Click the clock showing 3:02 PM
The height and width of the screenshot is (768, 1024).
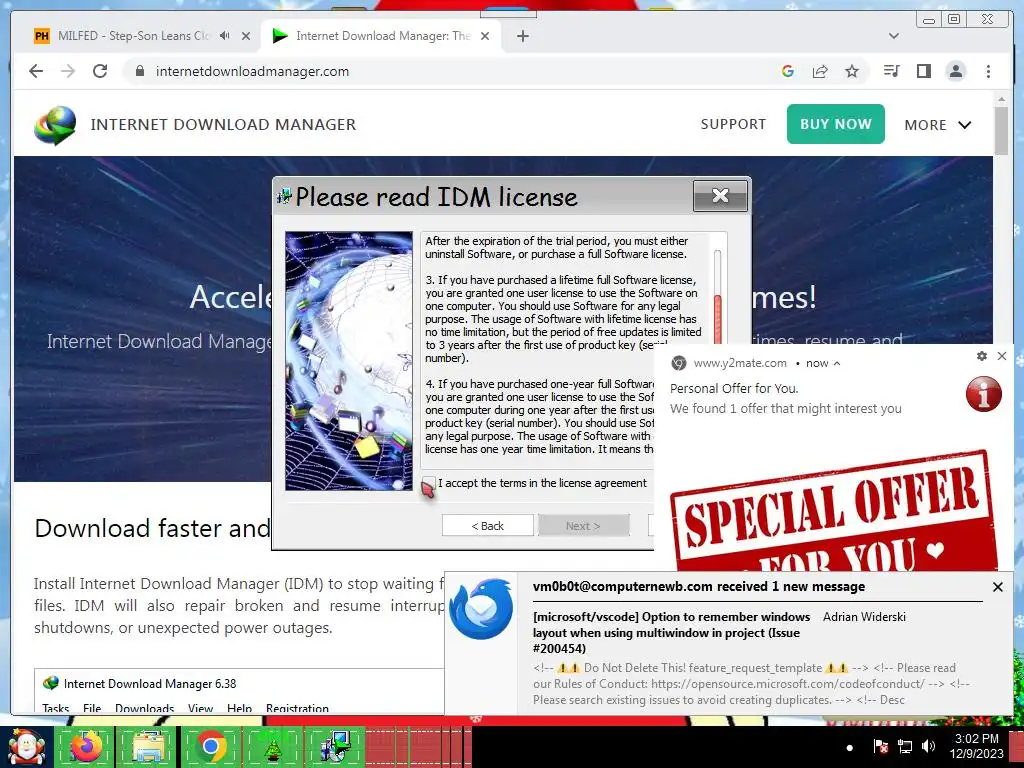[x=976, y=739]
